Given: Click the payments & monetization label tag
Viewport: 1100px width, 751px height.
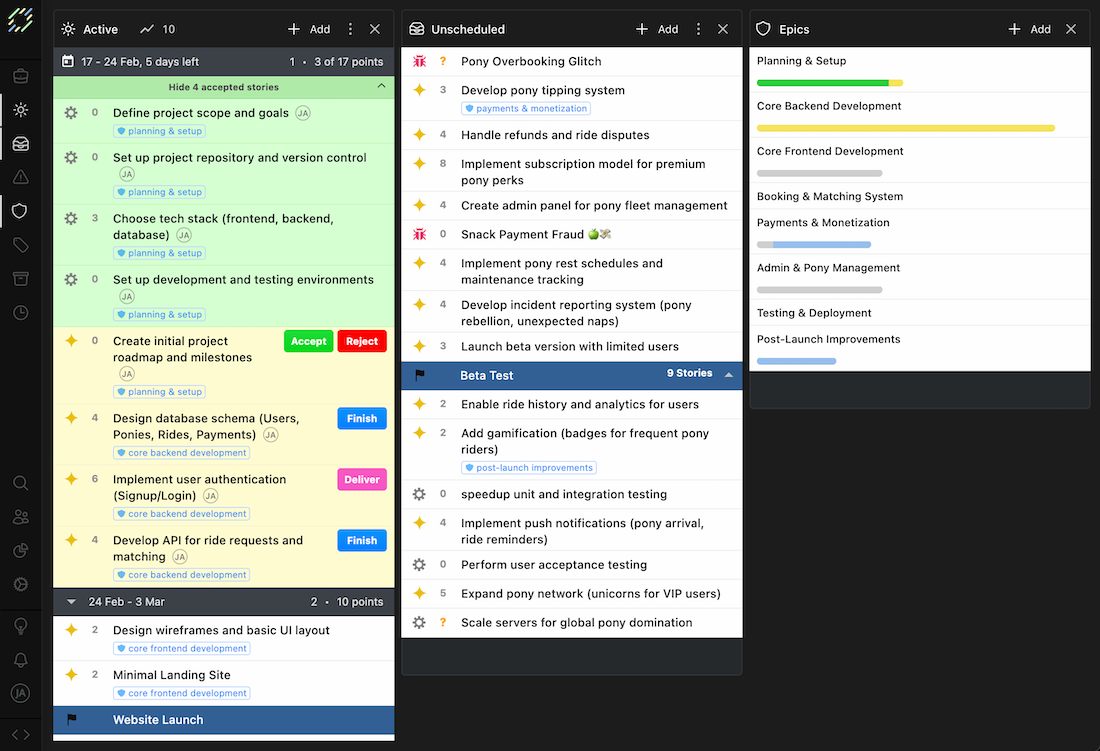Looking at the screenshot, I should click(x=525, y=109).
